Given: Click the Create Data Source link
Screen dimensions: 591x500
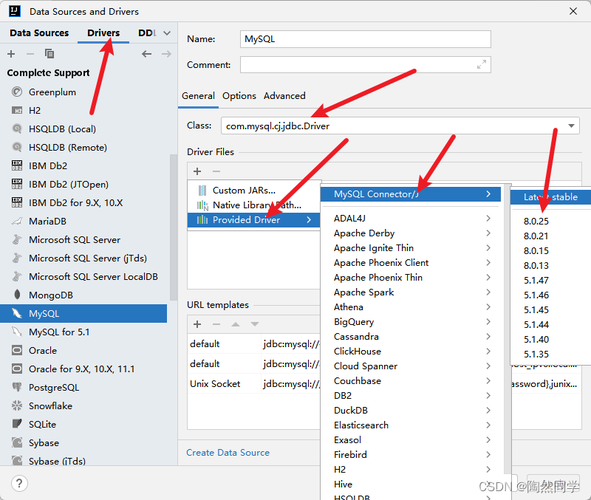Looking at the screenshot, I should pyautogui.click(x=228, y=453).
